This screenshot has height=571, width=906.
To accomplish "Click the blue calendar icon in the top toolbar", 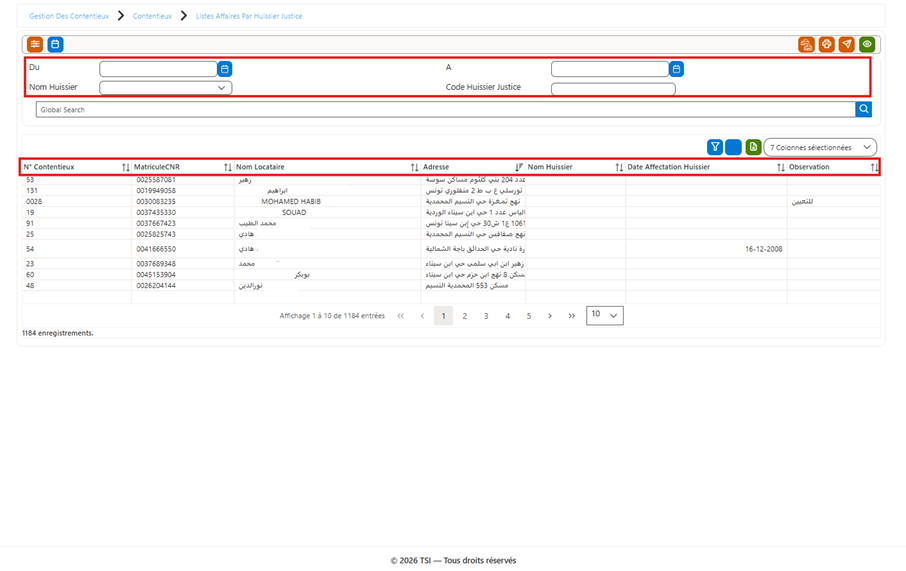I will [x=55, y=45].
